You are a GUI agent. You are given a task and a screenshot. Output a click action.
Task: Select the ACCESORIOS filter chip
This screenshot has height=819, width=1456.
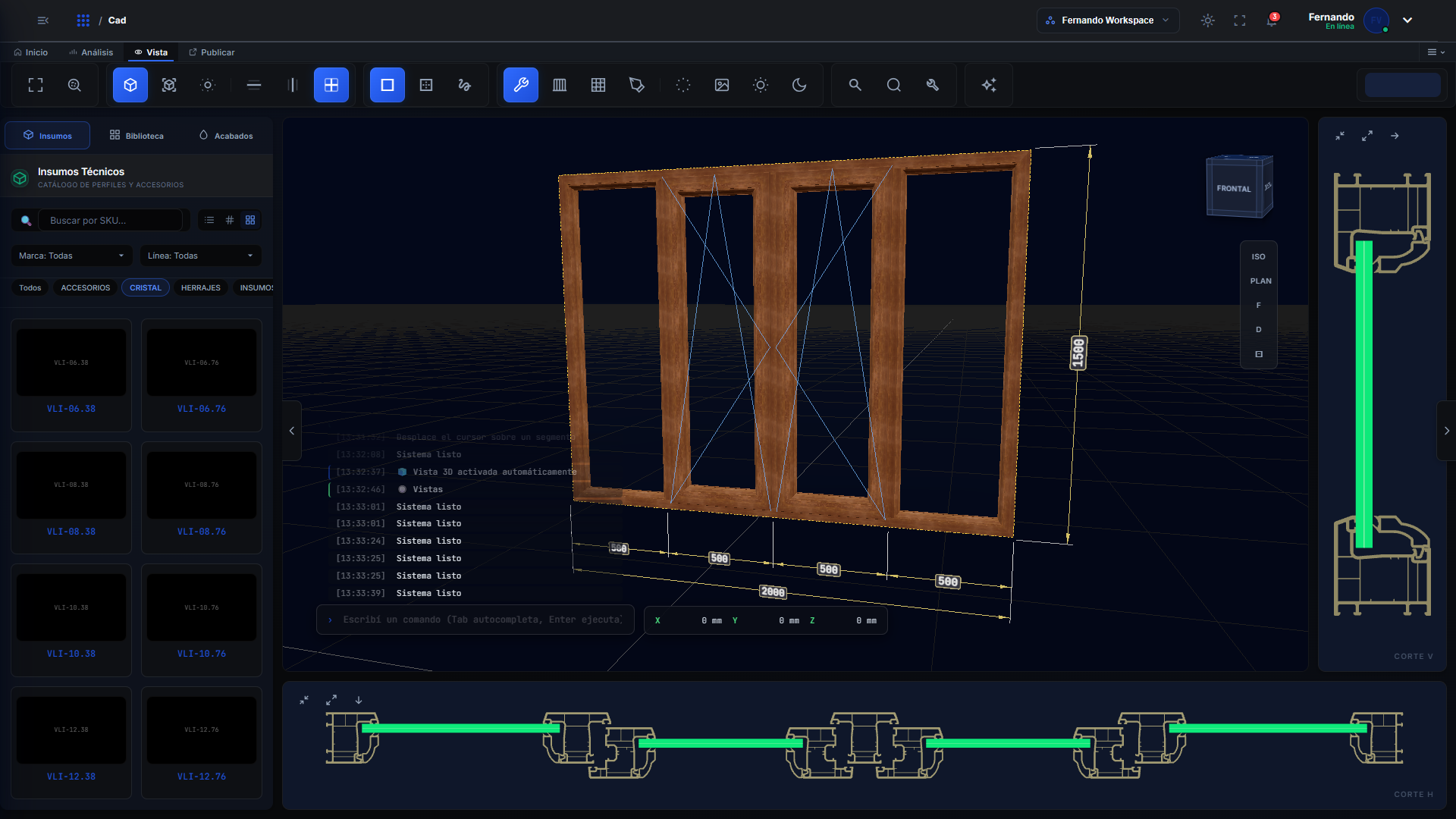click(86, 288)
